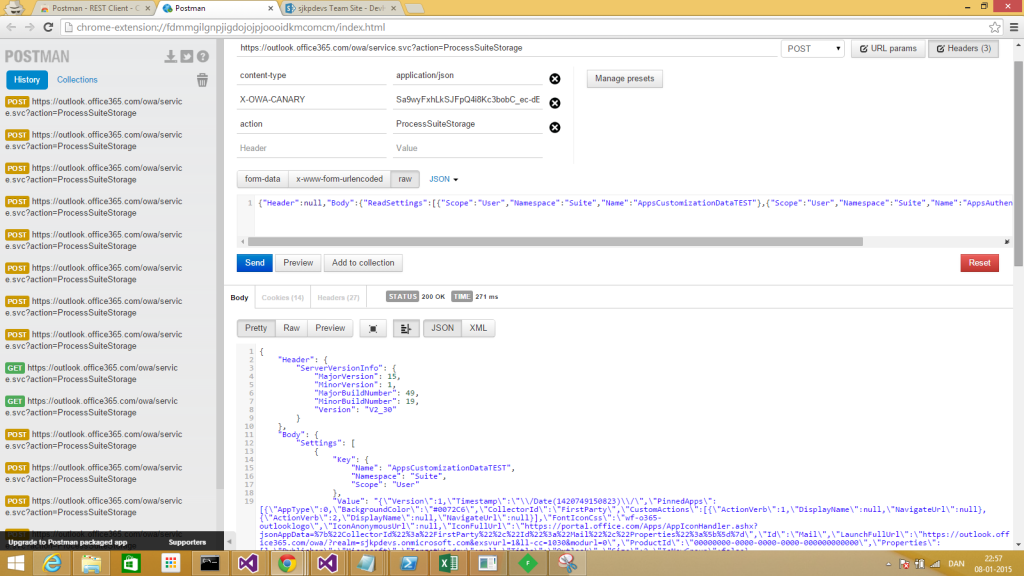1024x576 pixels.
Task: Open the Postman help icon above History
Action: point(202,57)
